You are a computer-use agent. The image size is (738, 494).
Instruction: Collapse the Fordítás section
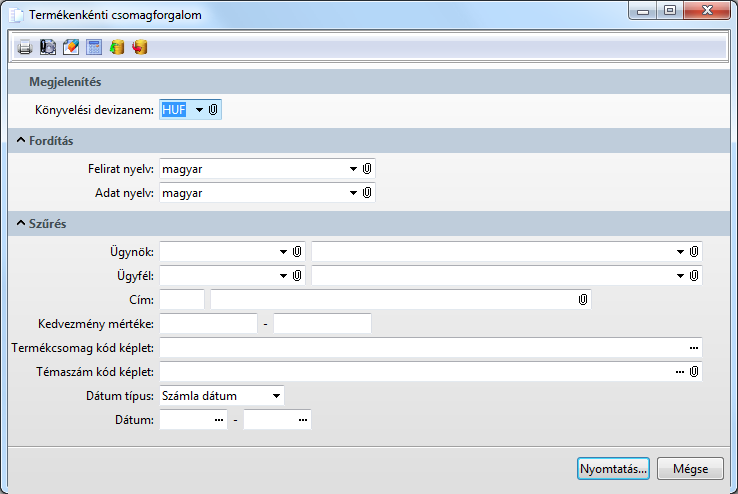(x=21, y=140)
